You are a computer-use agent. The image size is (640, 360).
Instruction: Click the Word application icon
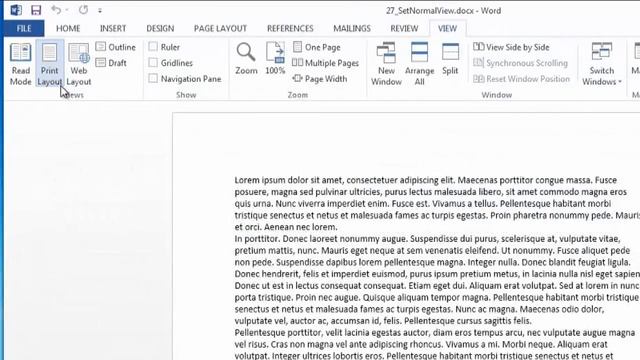pos(16,10)
